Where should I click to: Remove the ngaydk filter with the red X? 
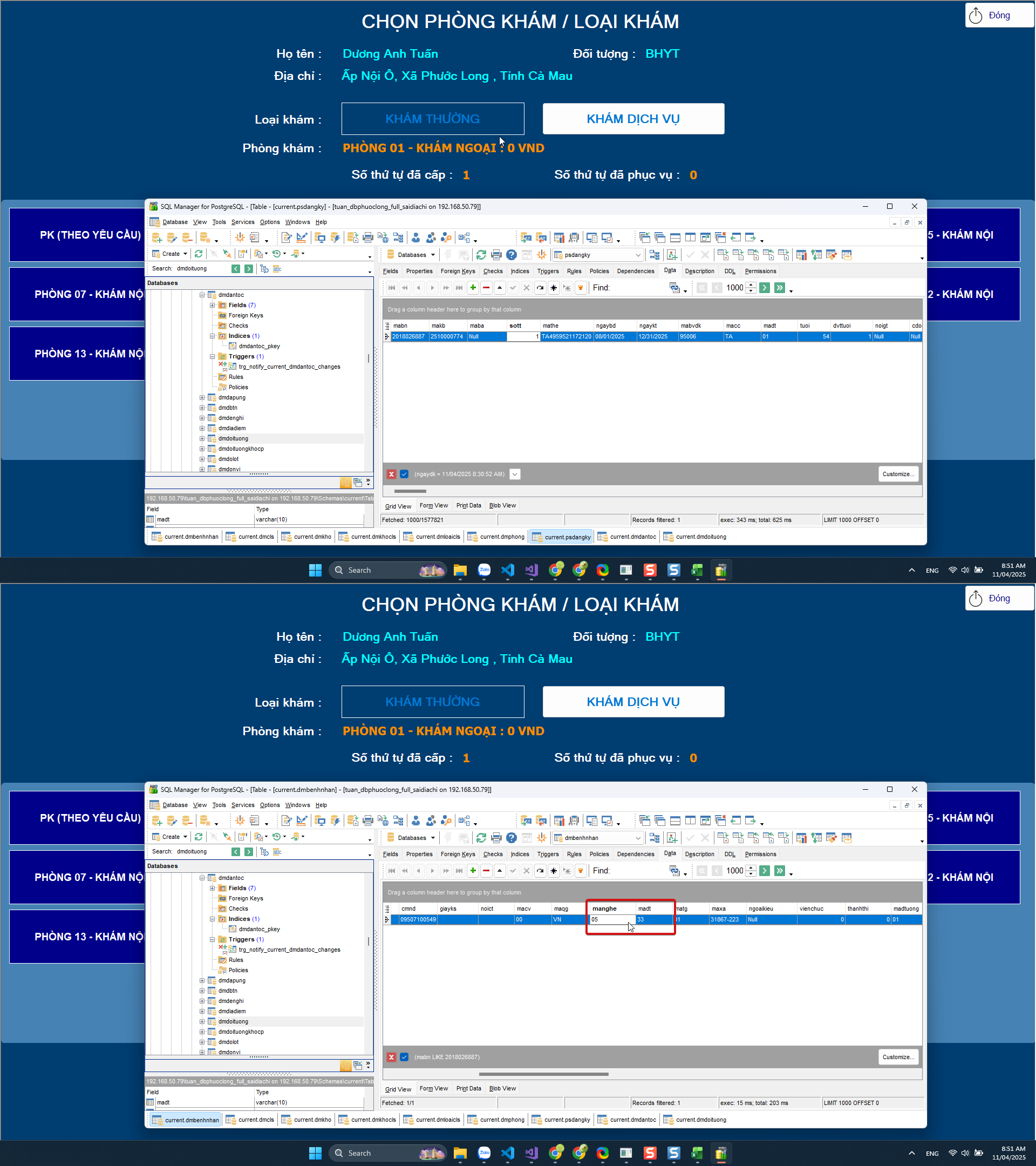tap(391, 474)
